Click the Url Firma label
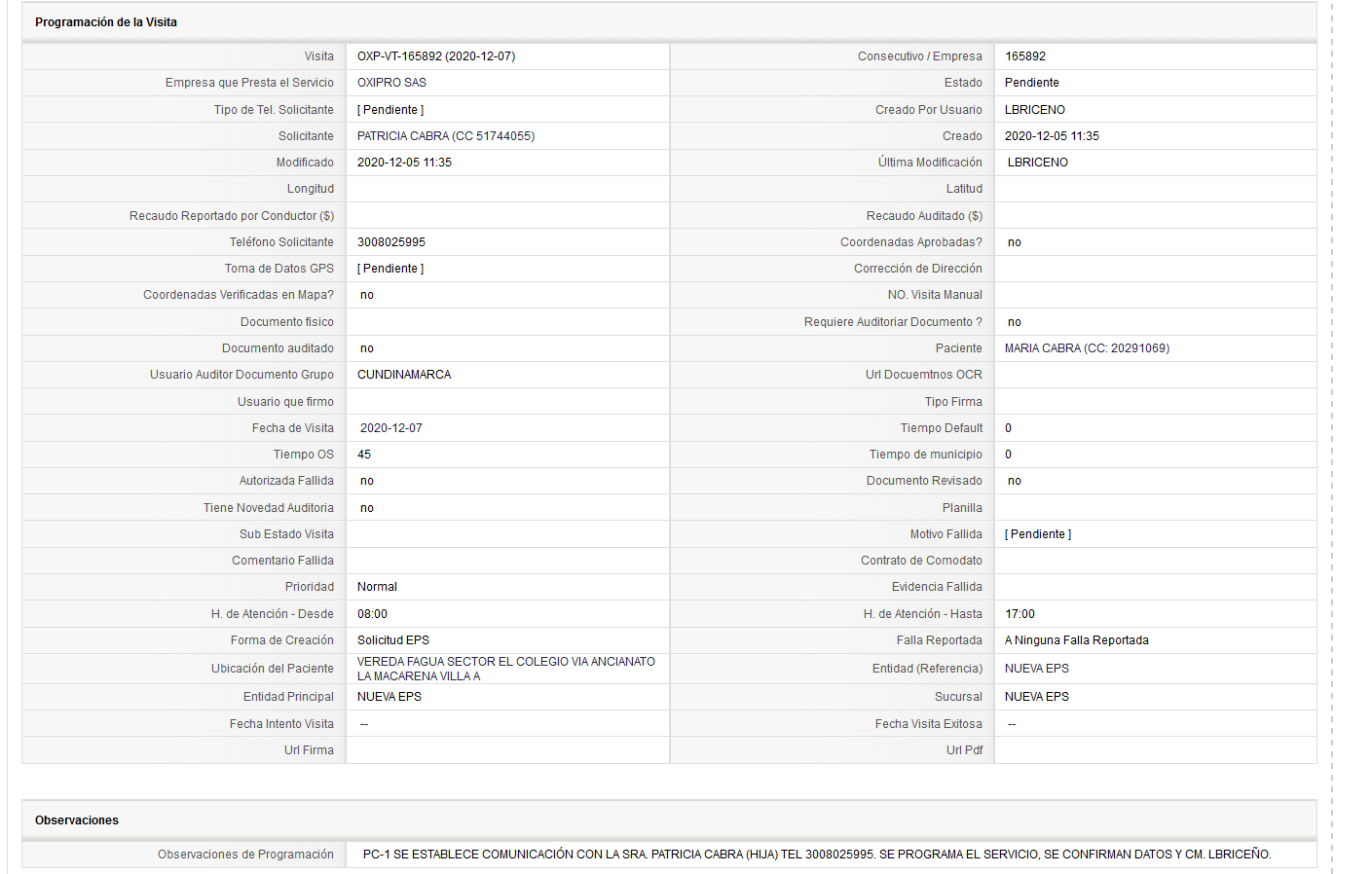The image size is (1372, 874). pos(309,750)
